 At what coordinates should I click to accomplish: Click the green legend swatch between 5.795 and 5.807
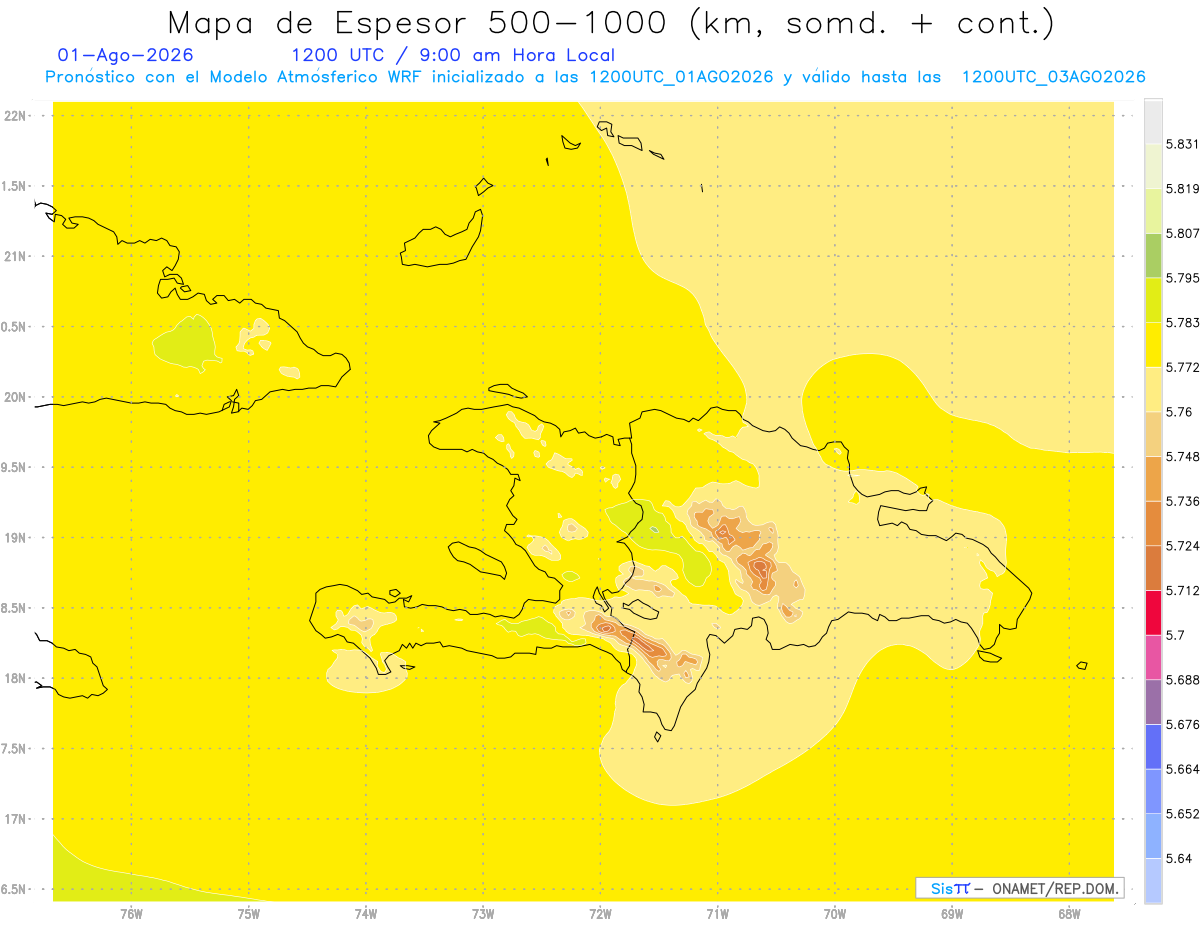1153,255
